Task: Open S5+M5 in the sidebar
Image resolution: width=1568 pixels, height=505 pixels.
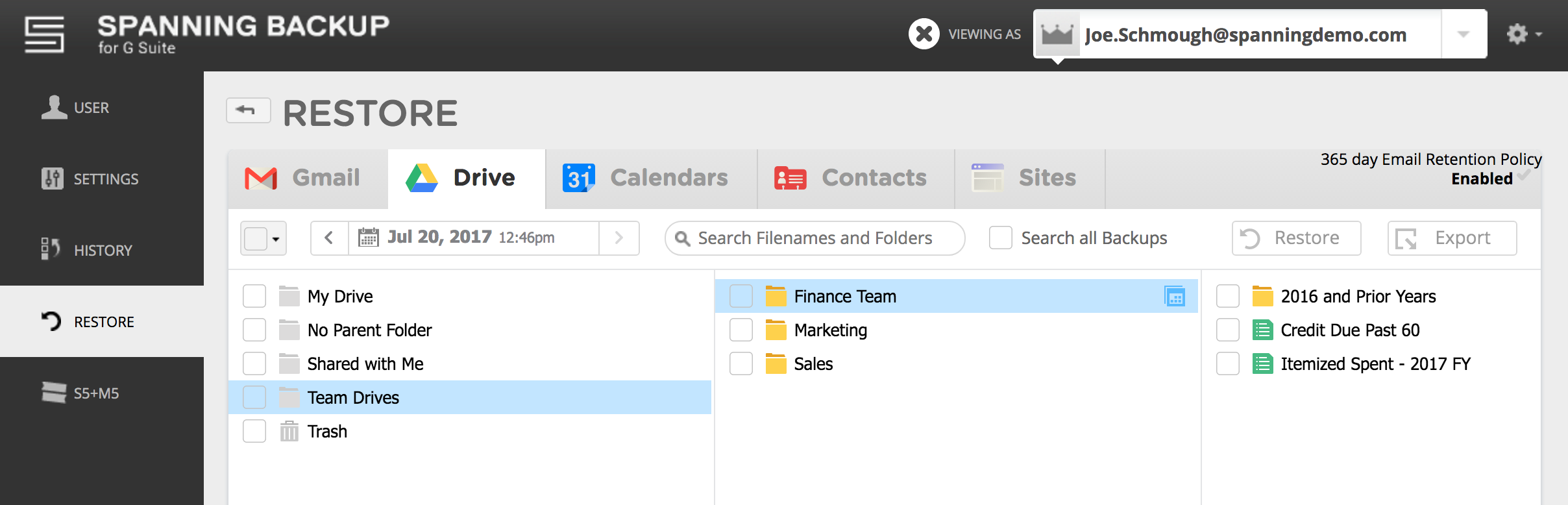Action: point(102,393)
